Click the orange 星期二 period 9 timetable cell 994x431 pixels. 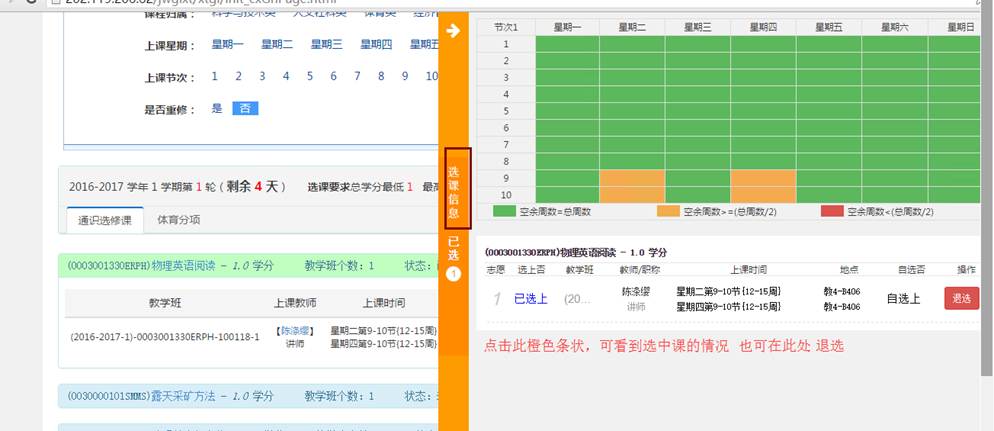632,178
